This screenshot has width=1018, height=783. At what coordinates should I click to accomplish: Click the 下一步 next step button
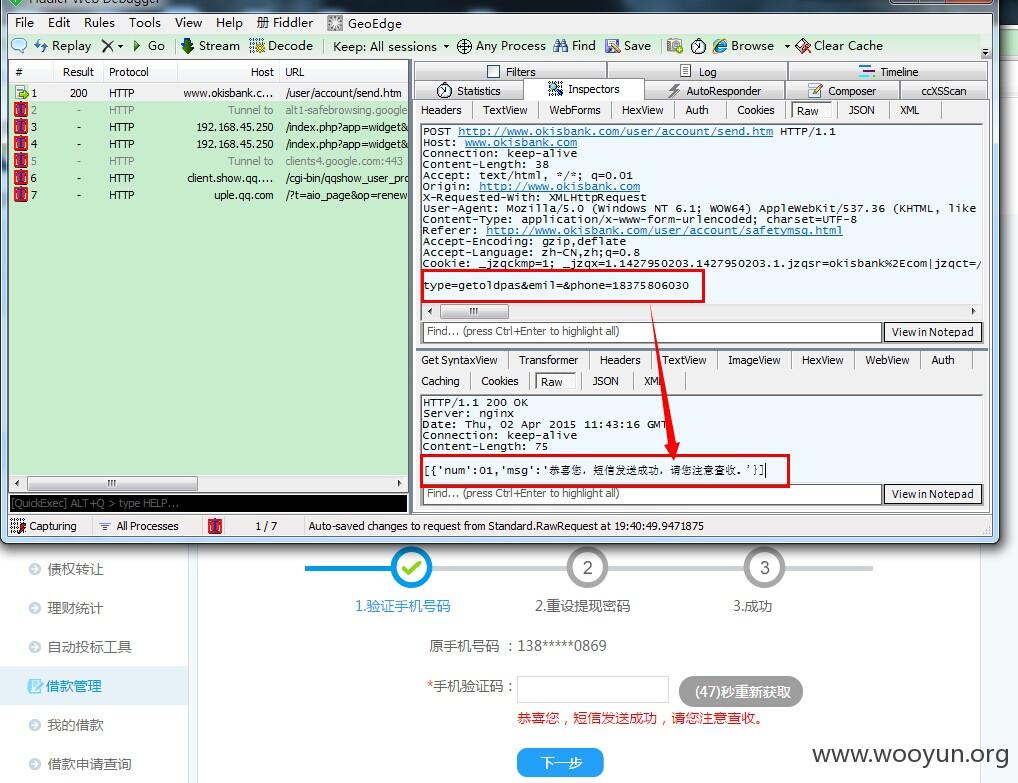click(x=560, y=762)
